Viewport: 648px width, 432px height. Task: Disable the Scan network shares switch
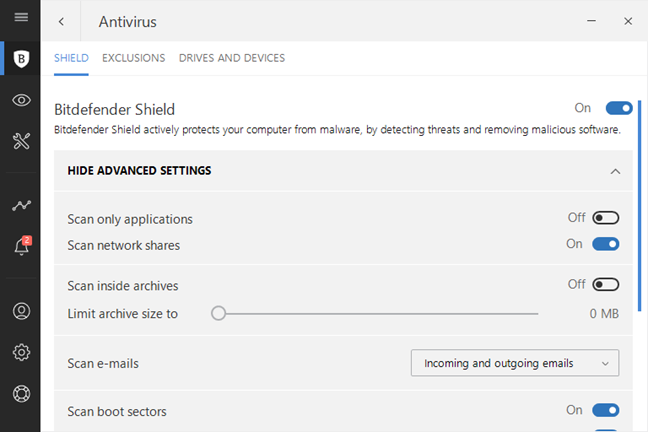605,244
